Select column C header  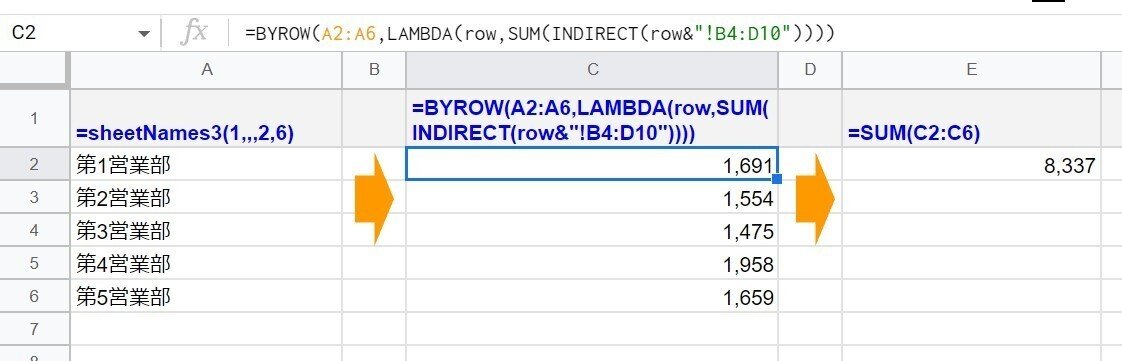pyautogui.click(x=592, y=69)
